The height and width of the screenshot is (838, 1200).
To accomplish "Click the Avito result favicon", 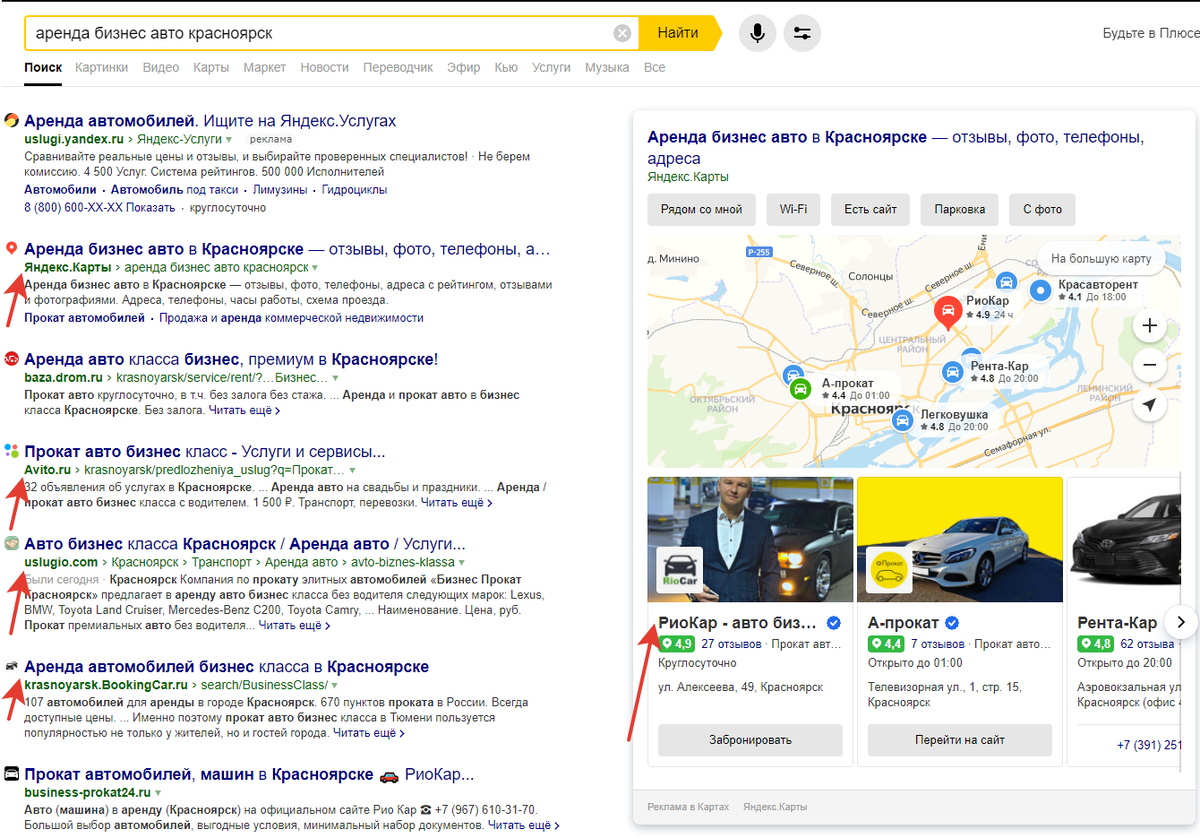I will (x=11, y=451).
